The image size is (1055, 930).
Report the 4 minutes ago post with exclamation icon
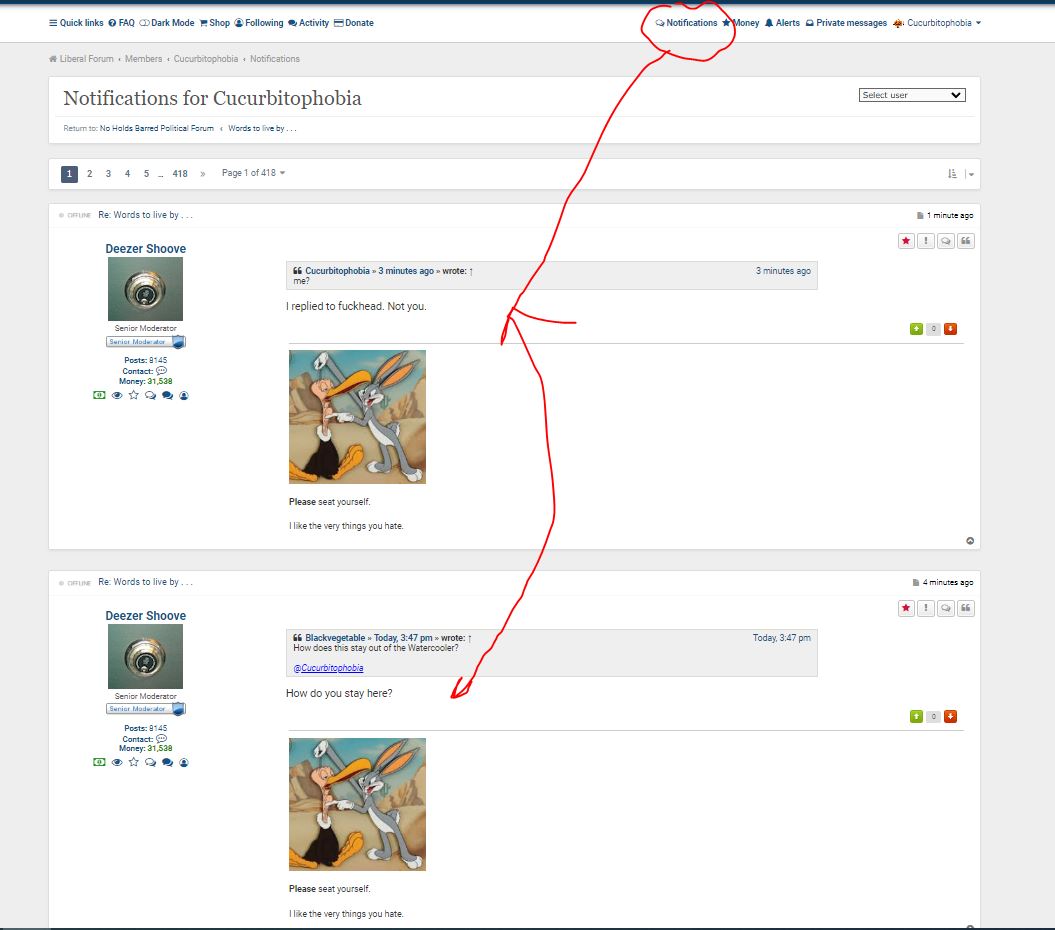click(x=926, y=608)
